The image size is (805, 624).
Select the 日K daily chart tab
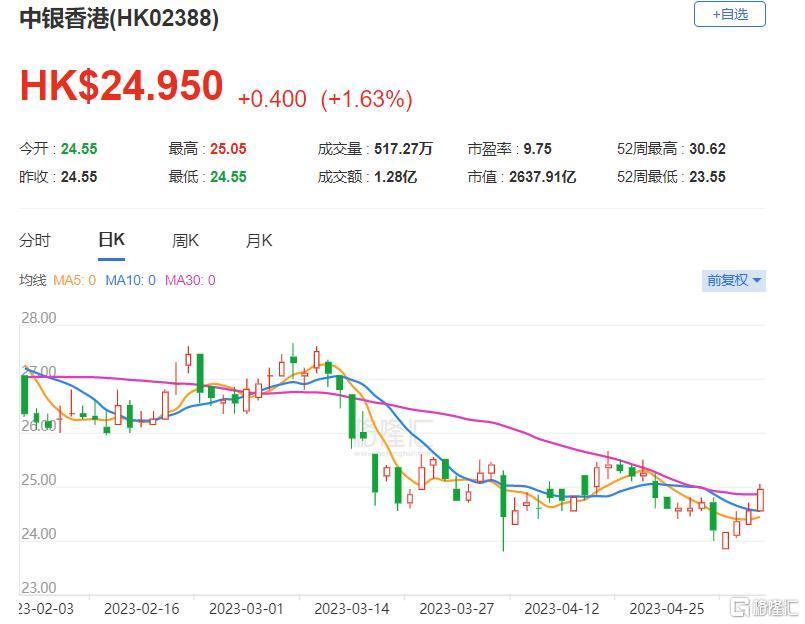[111, 240]
